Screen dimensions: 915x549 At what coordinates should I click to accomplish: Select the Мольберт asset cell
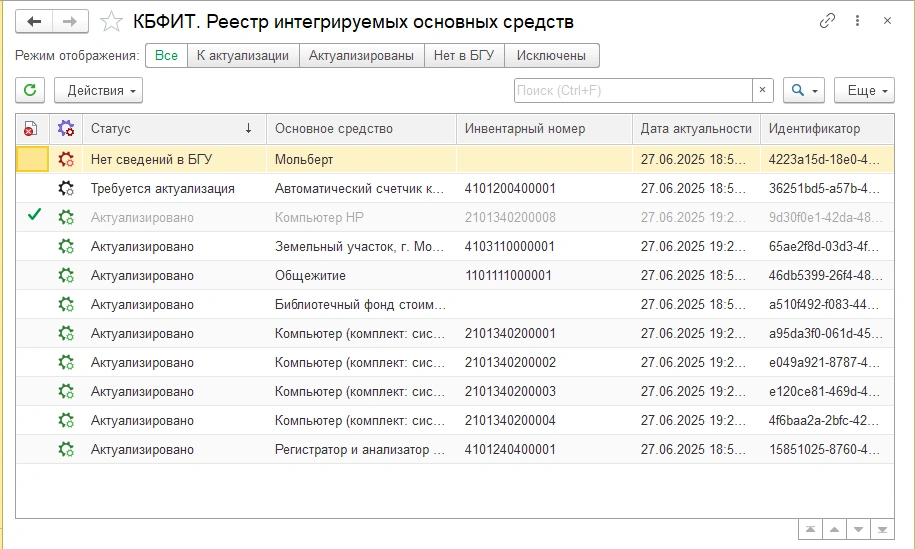pos(361,159)
